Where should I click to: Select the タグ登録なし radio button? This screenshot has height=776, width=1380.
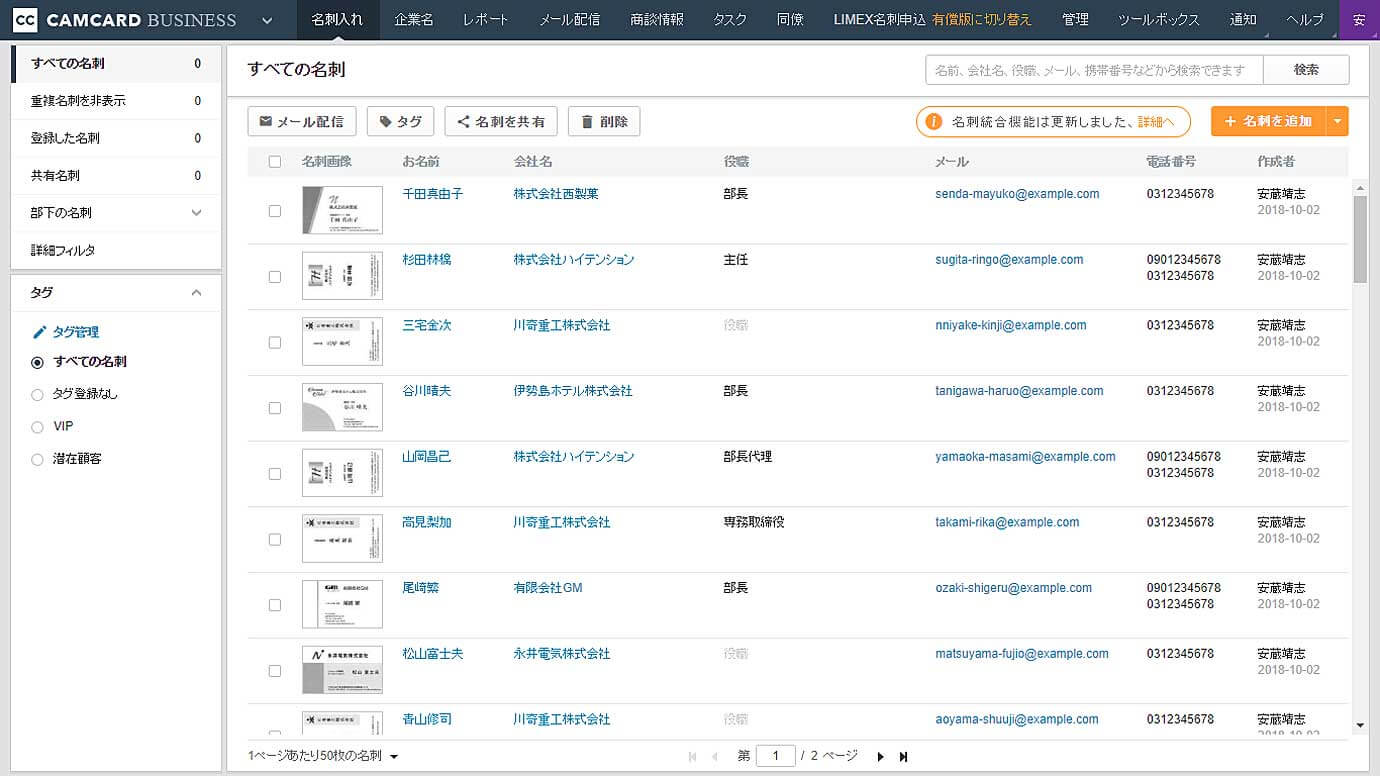tap(37, 395)
